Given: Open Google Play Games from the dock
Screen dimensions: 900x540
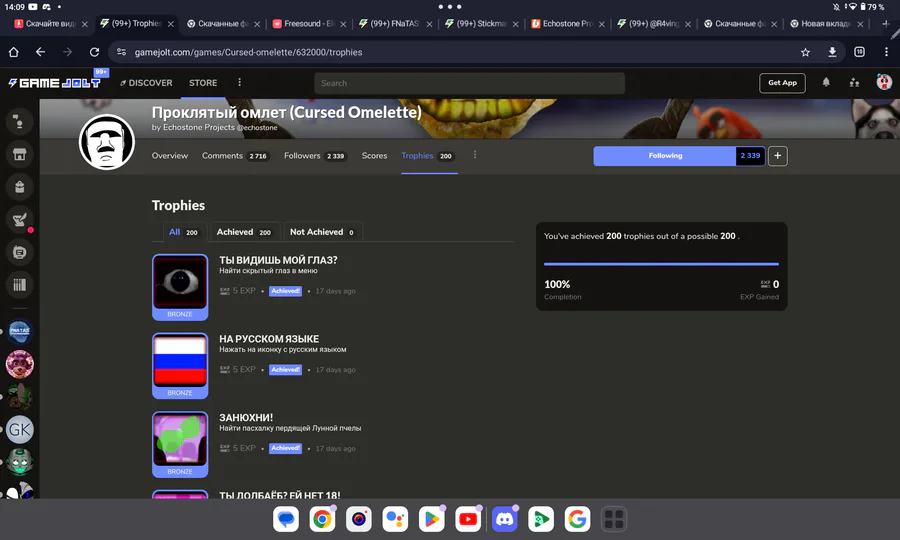Looking at the screenshot, I should click(x=541, y=519).
